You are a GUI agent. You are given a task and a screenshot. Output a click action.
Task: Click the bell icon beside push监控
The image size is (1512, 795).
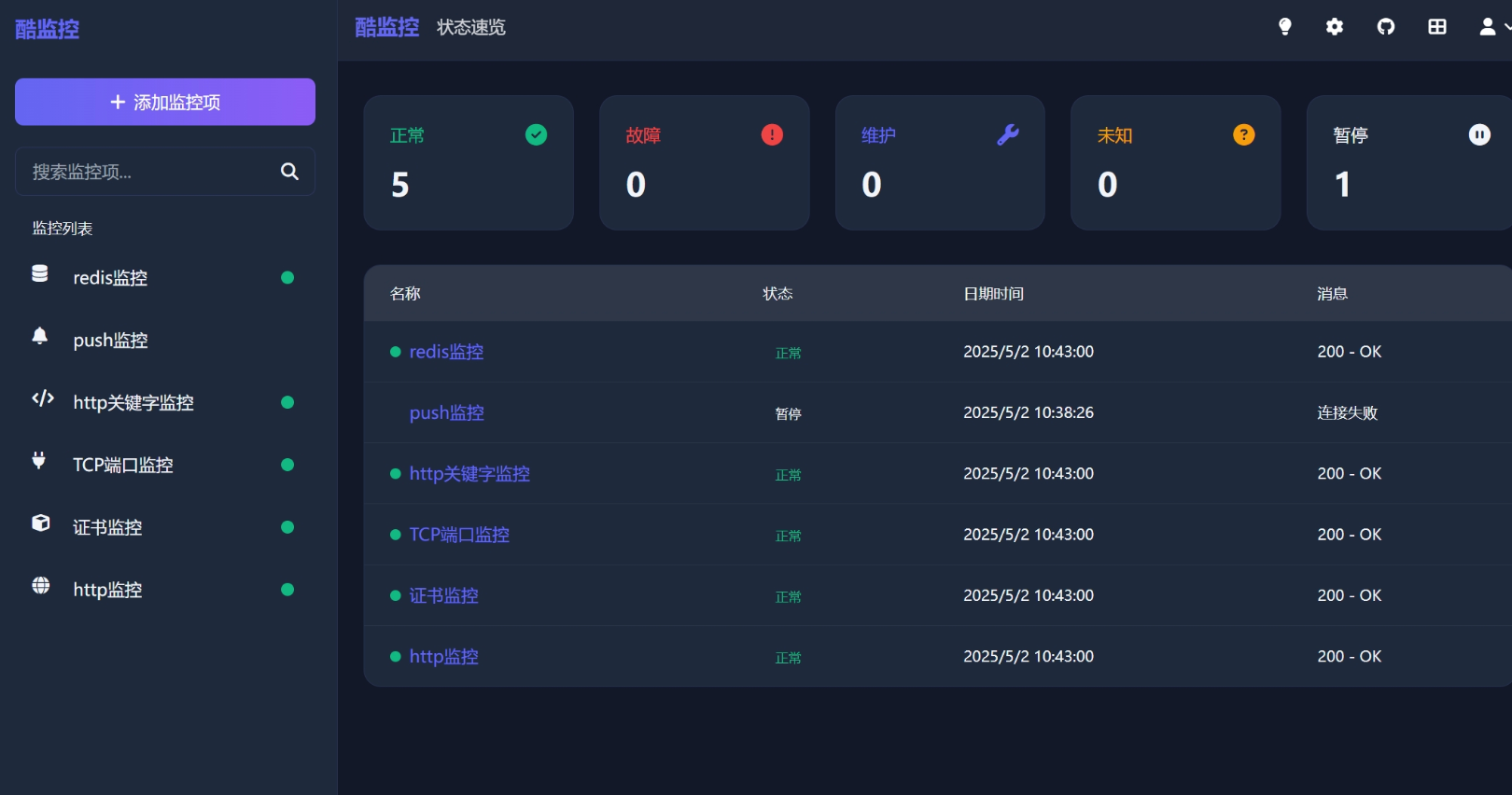click(x=40, y=336)
